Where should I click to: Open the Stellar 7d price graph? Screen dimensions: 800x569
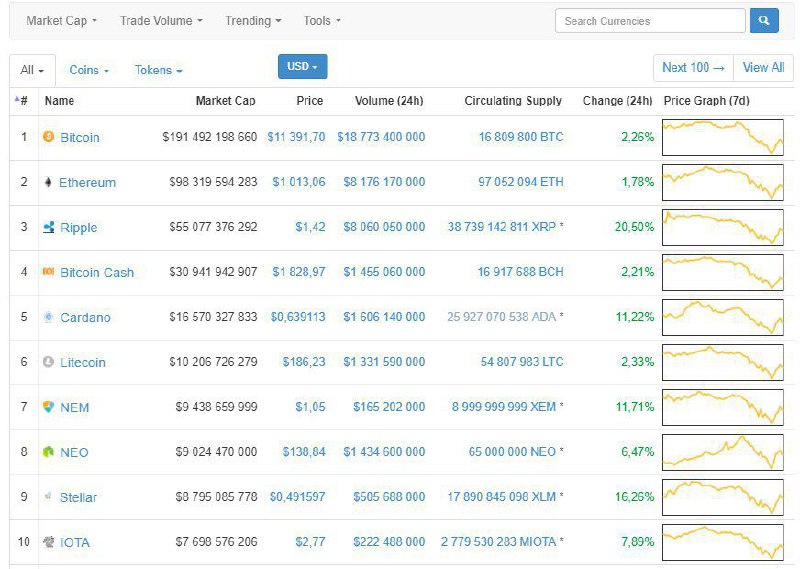722,497
